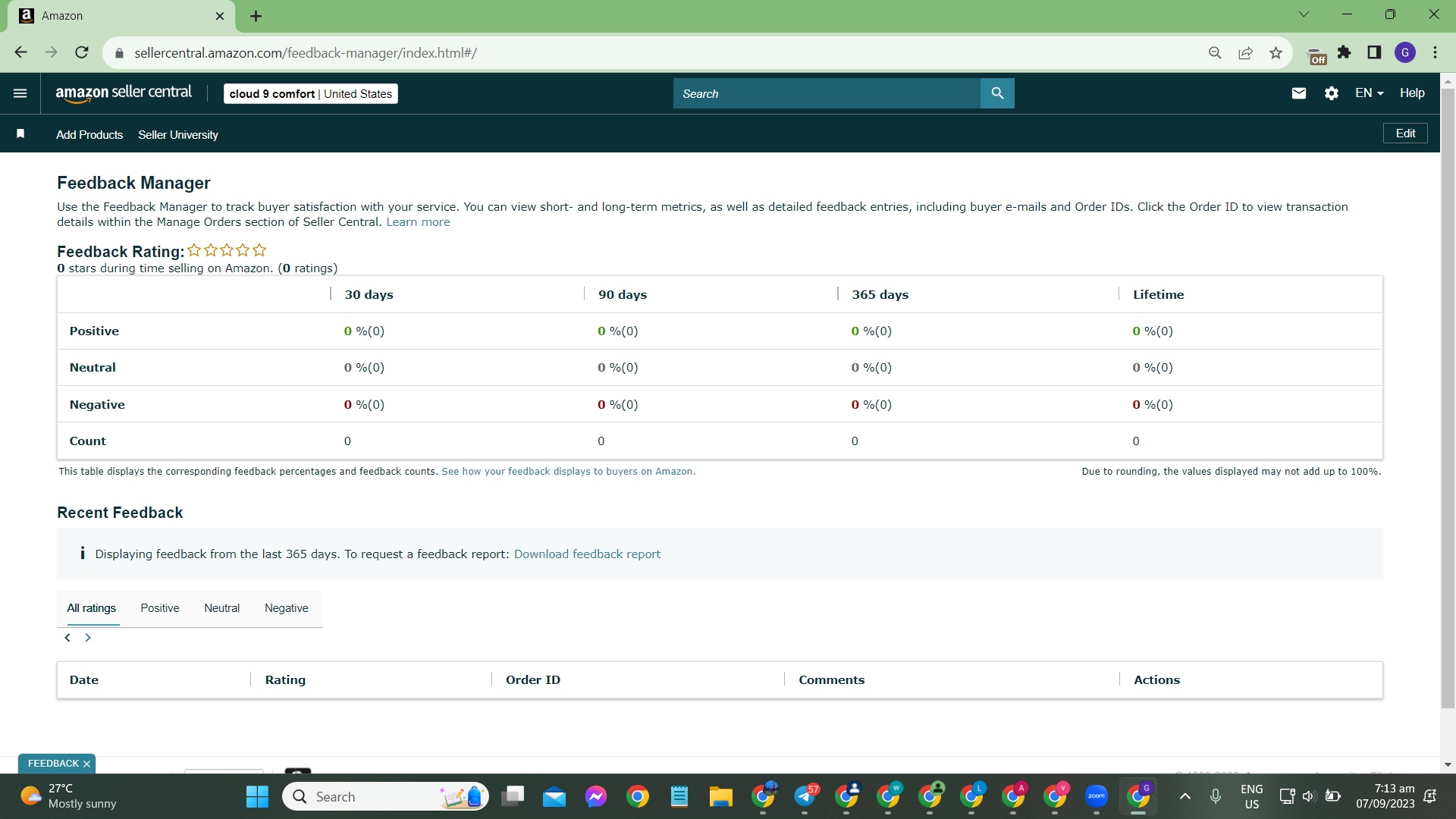1456x819 pixels.
Task: Click the ENG US language indicator
Action: (x=1252, y=796)
